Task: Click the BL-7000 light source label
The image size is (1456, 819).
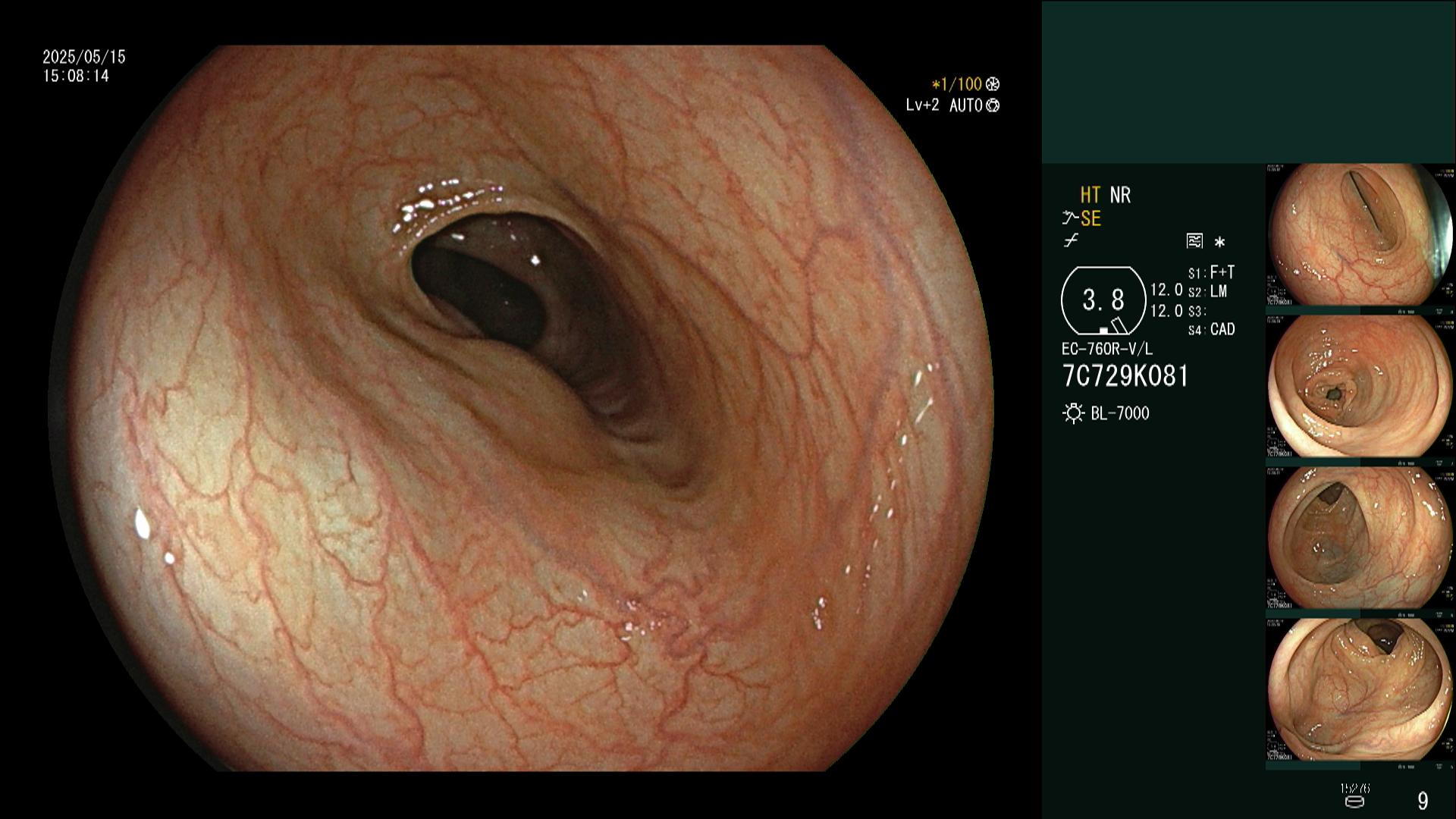Action: (x=1120, y=413)
